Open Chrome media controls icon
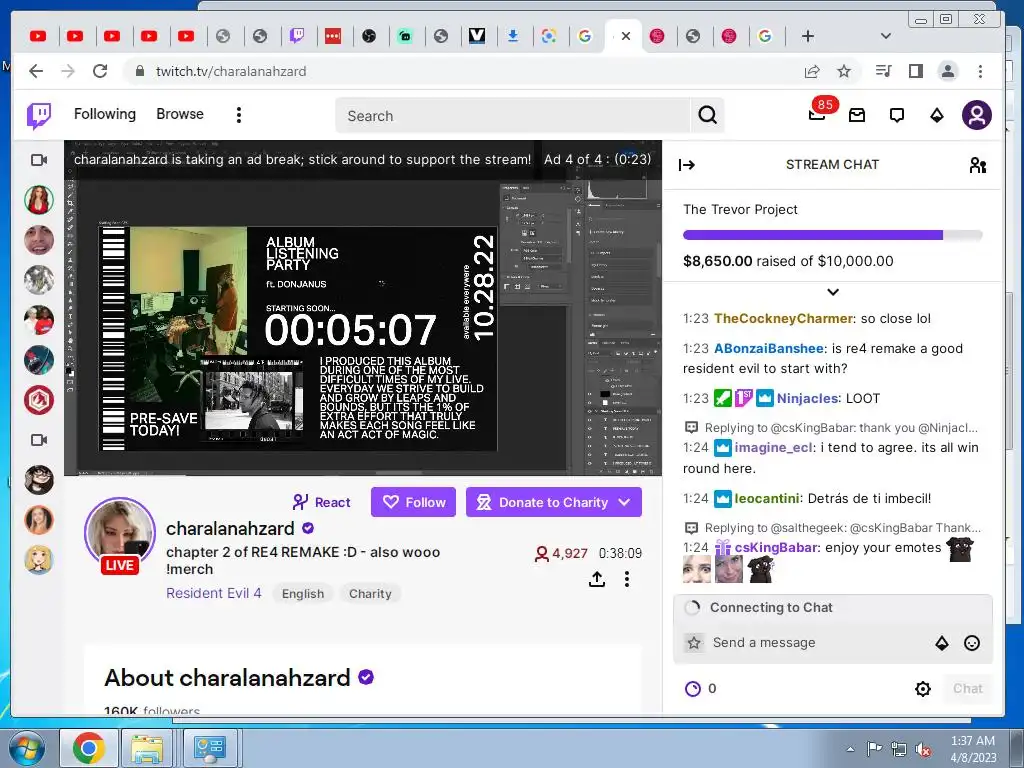The height and width of the screenshot is (768, 1024). [x=883, y=71]
